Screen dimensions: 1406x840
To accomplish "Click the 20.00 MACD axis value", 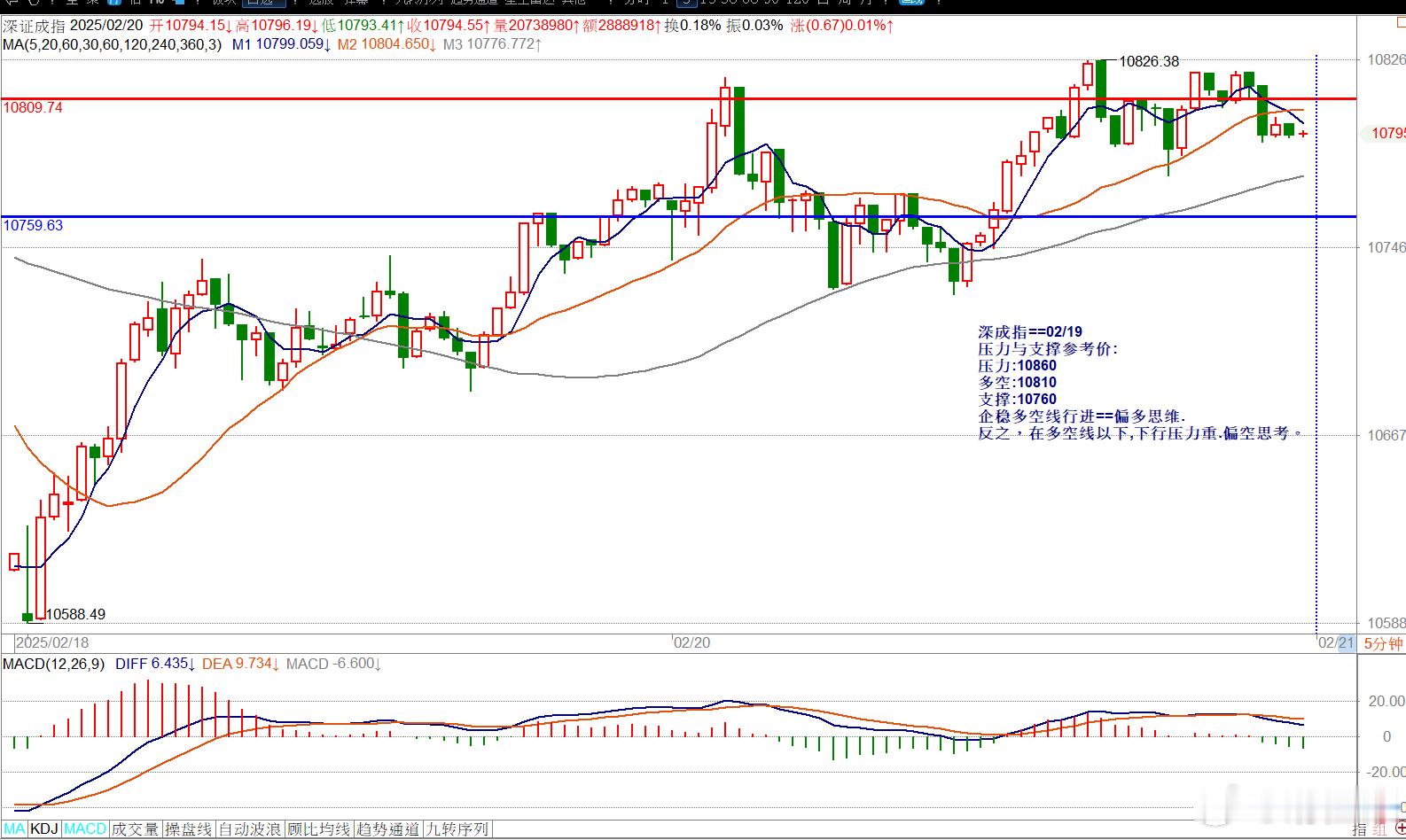I will [x=1386, y=701].
